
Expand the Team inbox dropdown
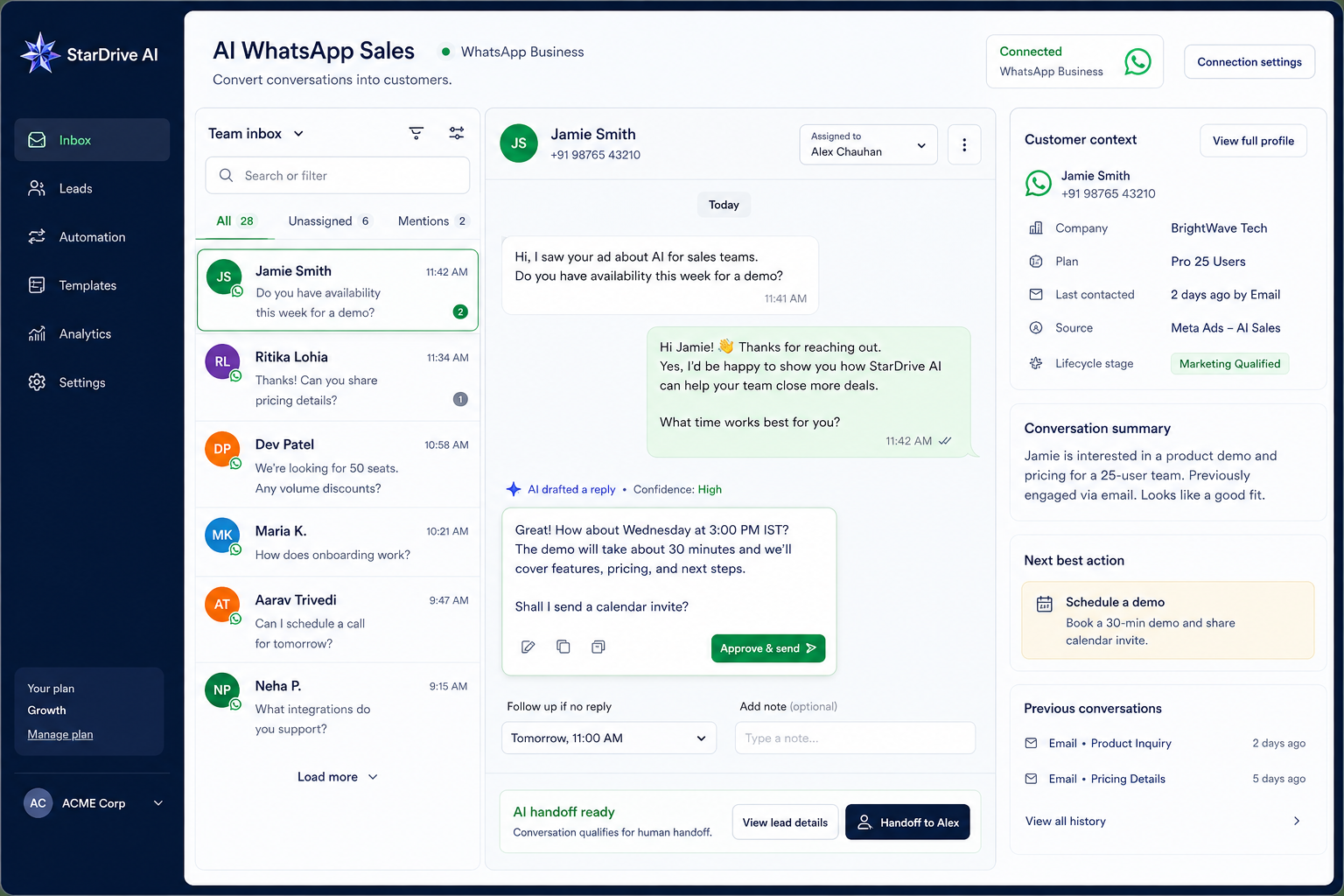pyautogui.click(x=256, y=134)
